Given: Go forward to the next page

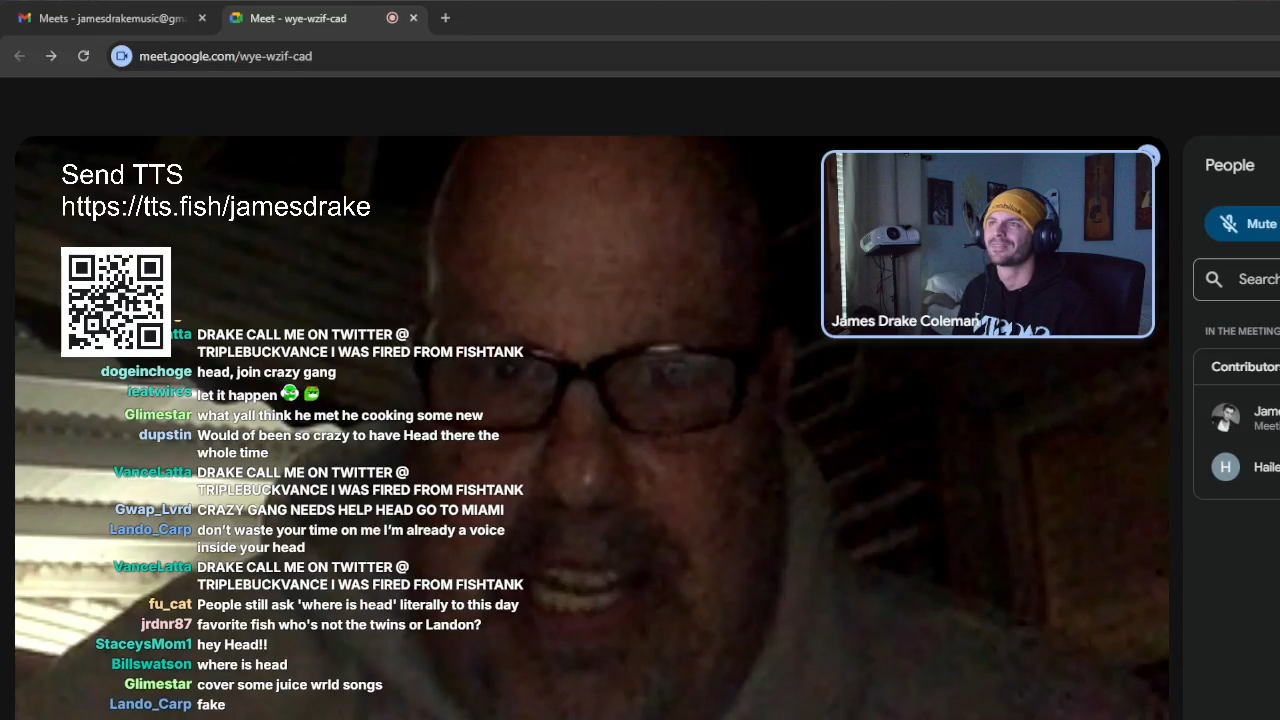Looking at the screenshot, I should pyautogui.click(x=51, y=56).
